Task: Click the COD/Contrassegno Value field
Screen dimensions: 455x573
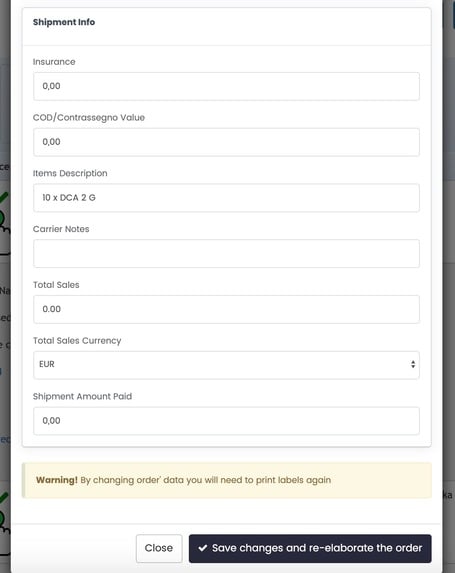Action: click(x=226, y=142)
